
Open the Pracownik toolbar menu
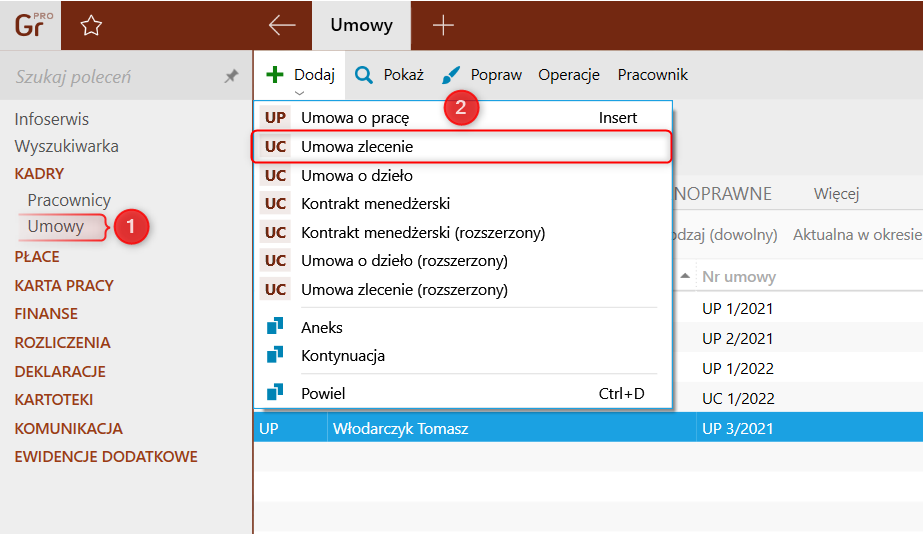pyautogui.click(x=652, y=75)
